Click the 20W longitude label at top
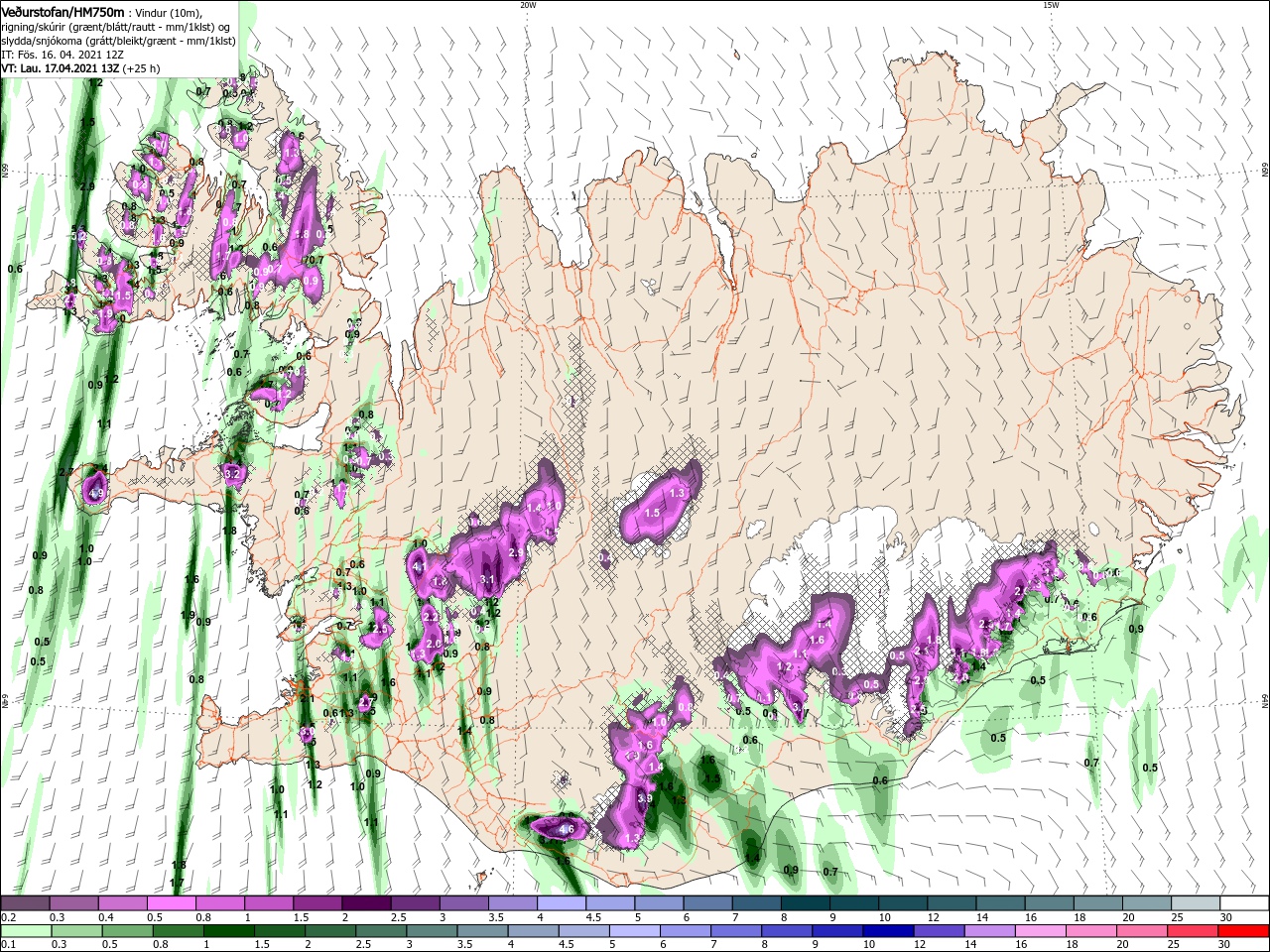The height and width of the screenshot is (952, 1270). click(x=528, y=5)
